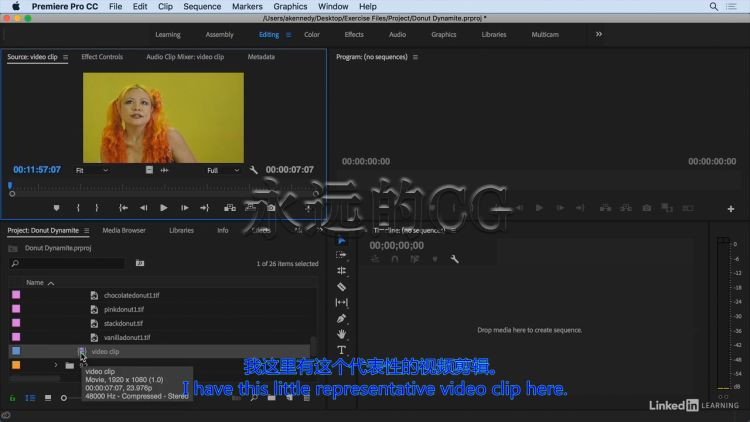Screen dimensions: 750x422
Task: Open Project panel menu icon
Action: (87, 231)
